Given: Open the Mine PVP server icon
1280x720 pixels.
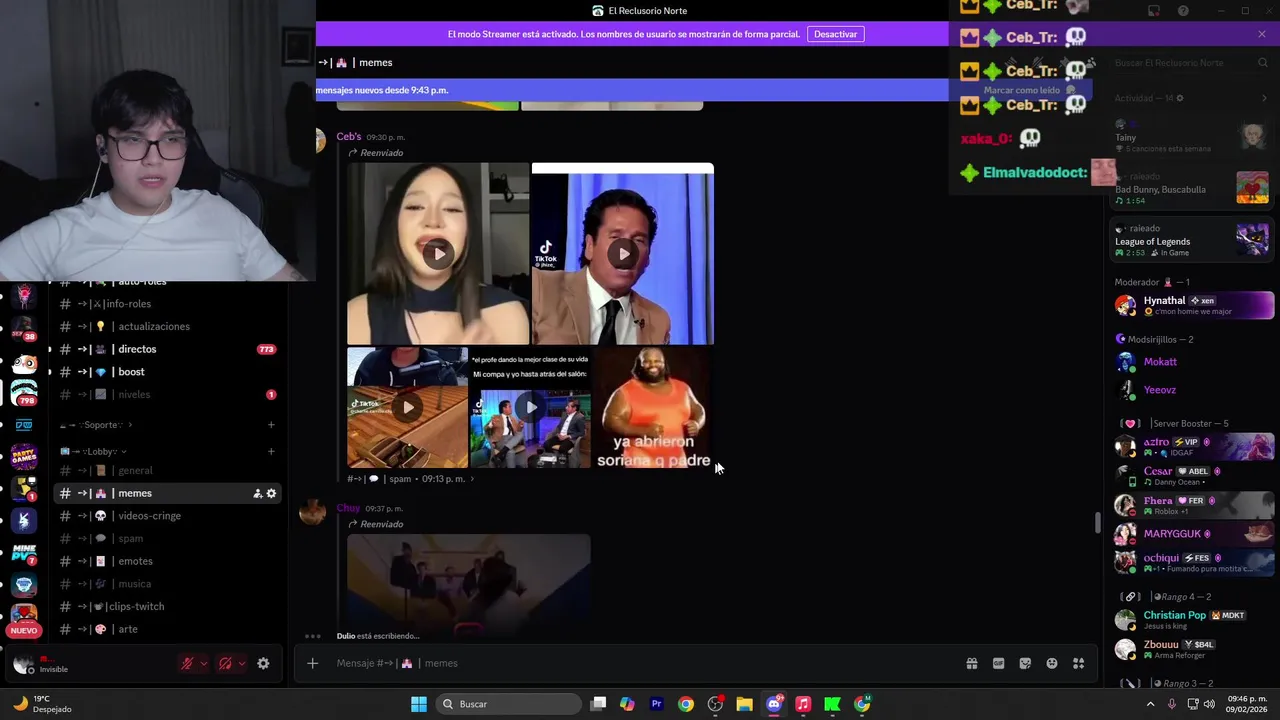Looking at the screenshot, I should pyautogui.click(x=24, y=552).
